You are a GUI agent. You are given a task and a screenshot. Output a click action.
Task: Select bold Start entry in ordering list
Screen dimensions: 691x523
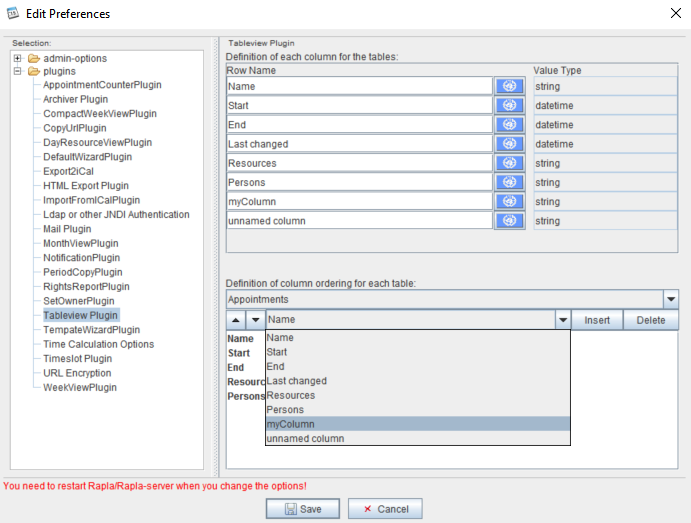(239, 353)
